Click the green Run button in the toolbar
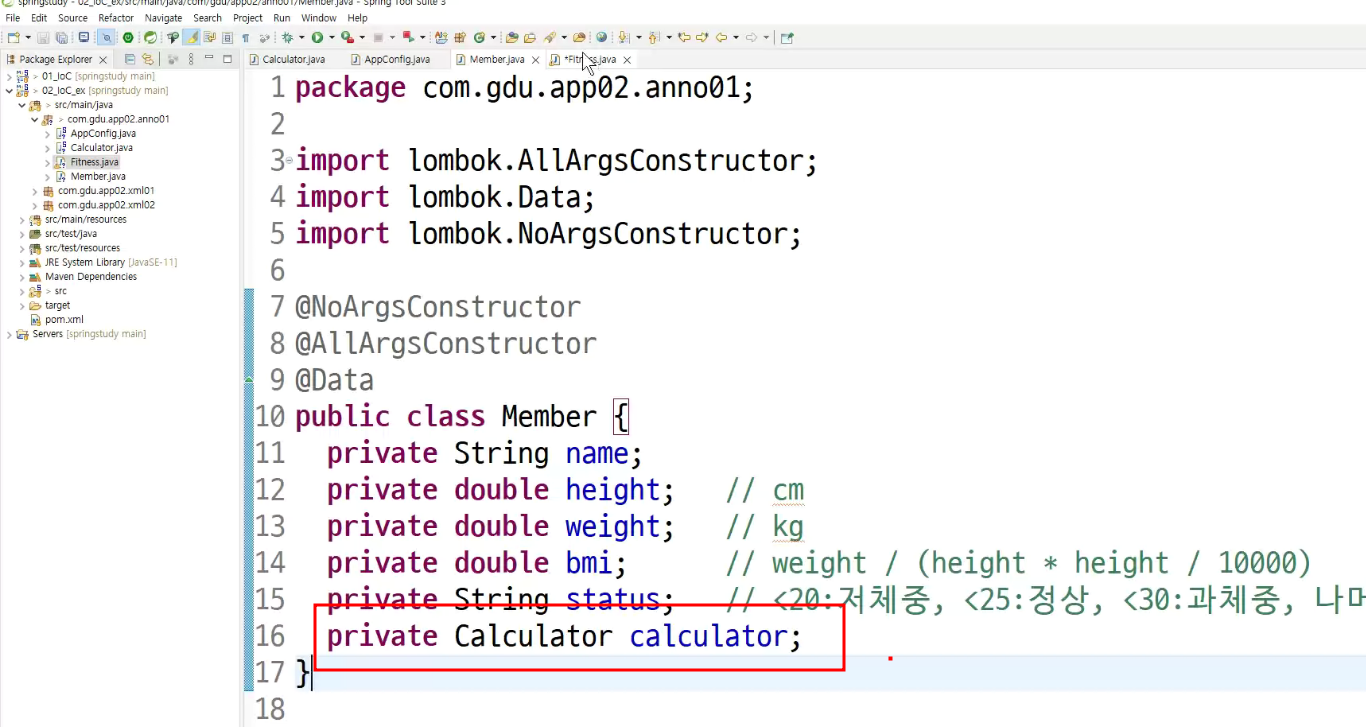 tap(317, 38)
